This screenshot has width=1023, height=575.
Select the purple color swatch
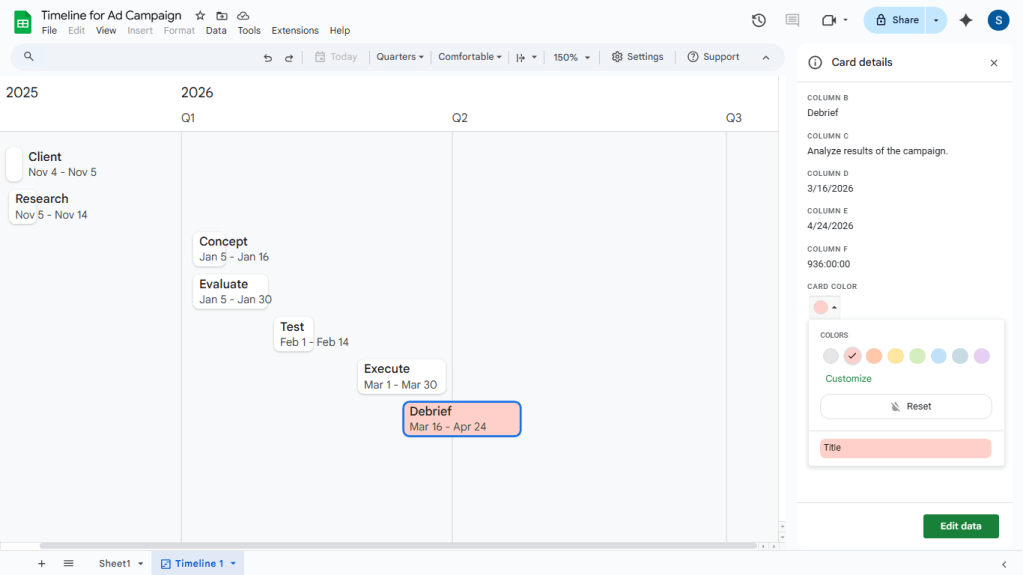click(x=982, y=356)
